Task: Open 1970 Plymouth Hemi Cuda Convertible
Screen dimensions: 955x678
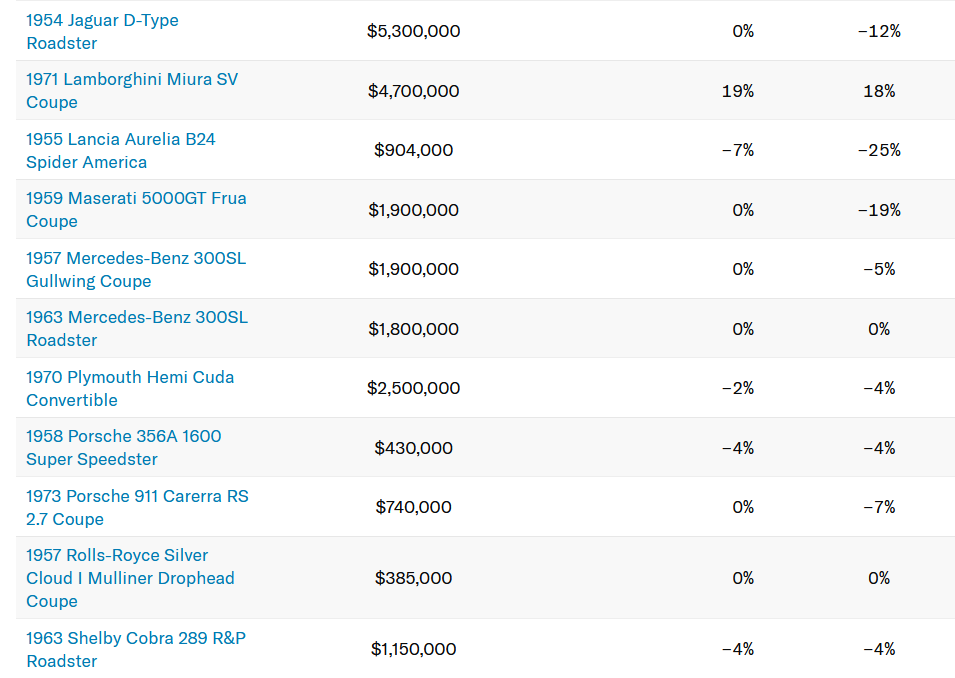Action: click(x=130, y=377)
